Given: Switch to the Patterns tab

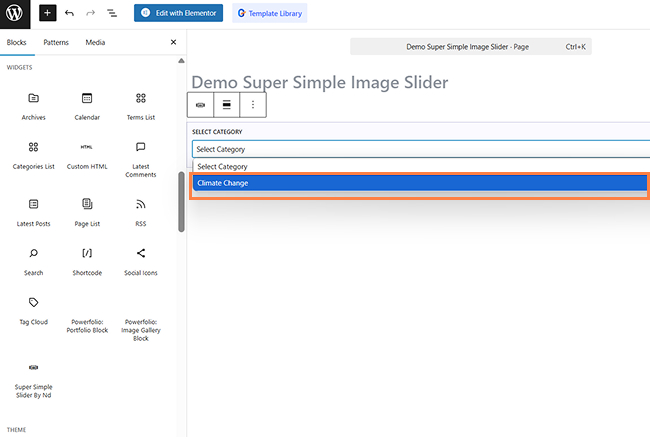Looking at the screenshot, I should [x=56, y=43].
